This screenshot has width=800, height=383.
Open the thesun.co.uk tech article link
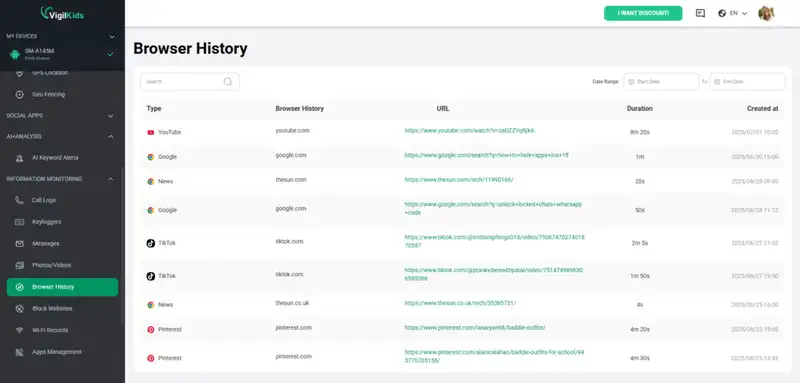click(460, 303)
